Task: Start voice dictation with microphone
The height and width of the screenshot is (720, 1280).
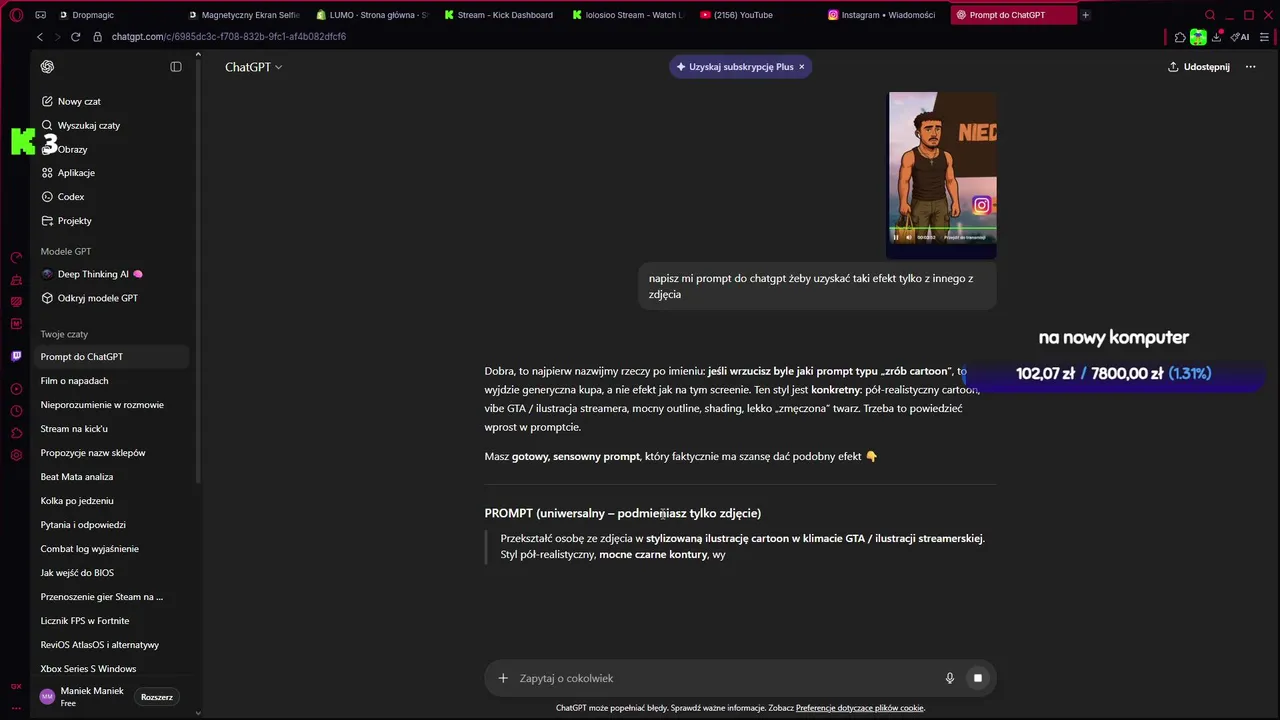Action: (x=950, y=678)
